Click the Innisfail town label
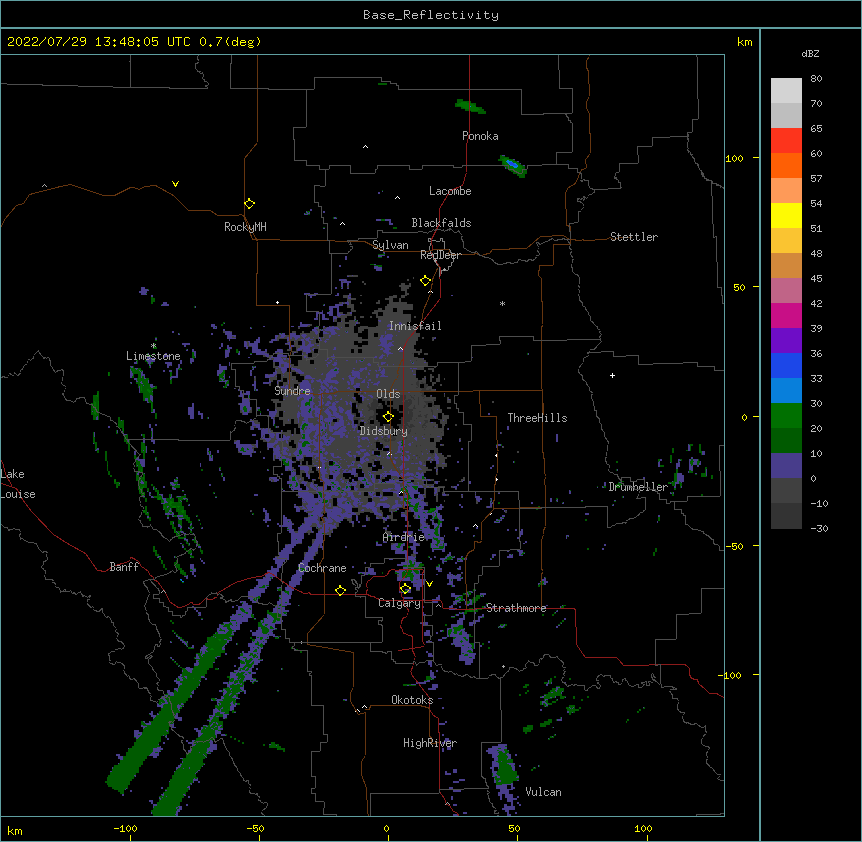Viewport: 862px width, 842px height. [415, 326]
